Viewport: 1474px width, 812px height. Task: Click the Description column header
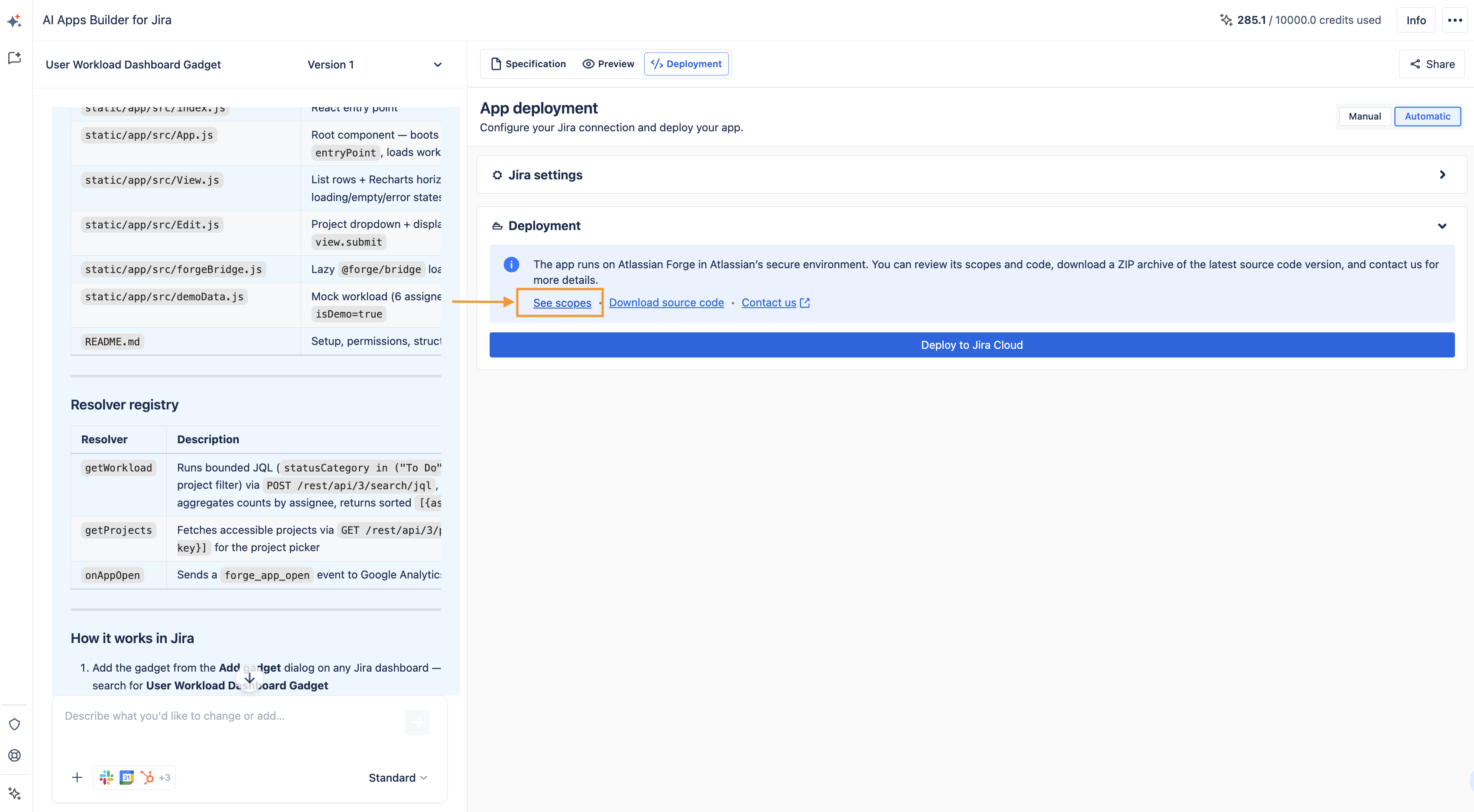pos(208,439)
